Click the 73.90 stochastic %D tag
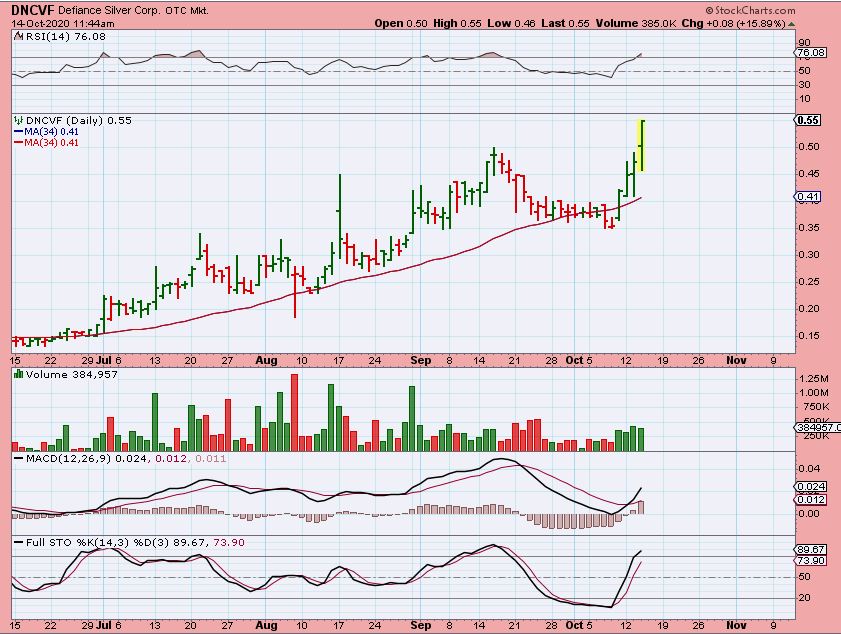Image resolution: width=841 pixels, height=634 pixels. coord(811,561)
